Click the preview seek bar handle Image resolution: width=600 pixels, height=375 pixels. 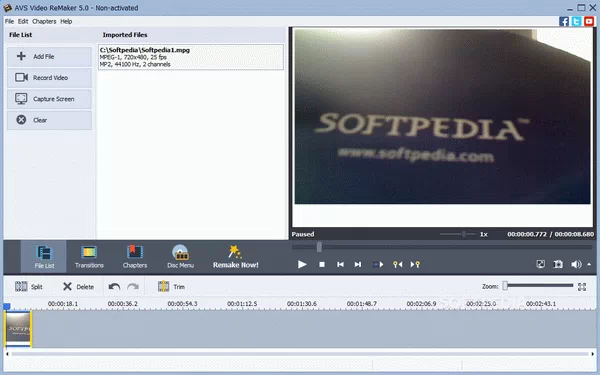(319, 247)
